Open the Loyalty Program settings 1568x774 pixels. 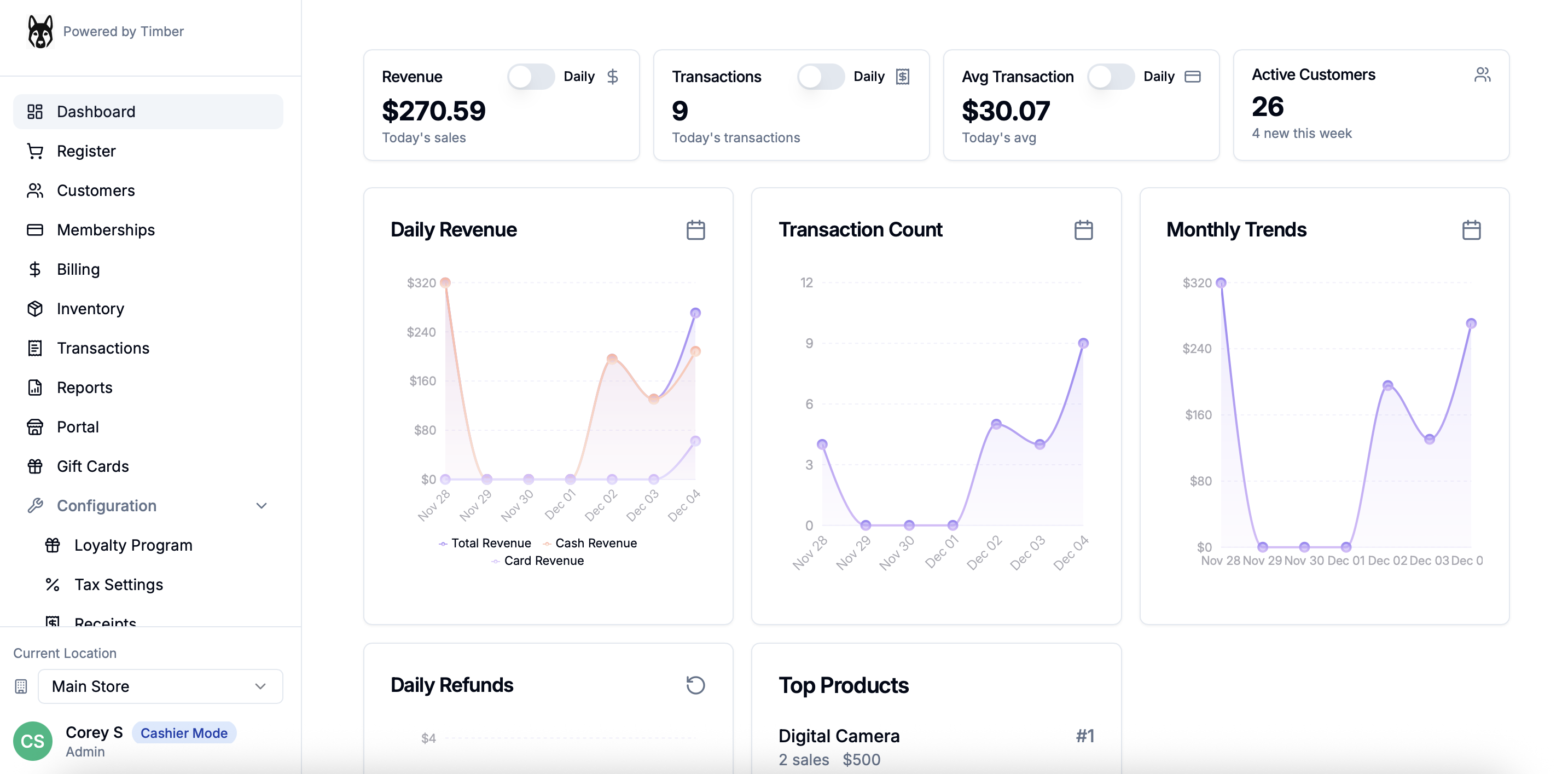(x=133, y=545)
